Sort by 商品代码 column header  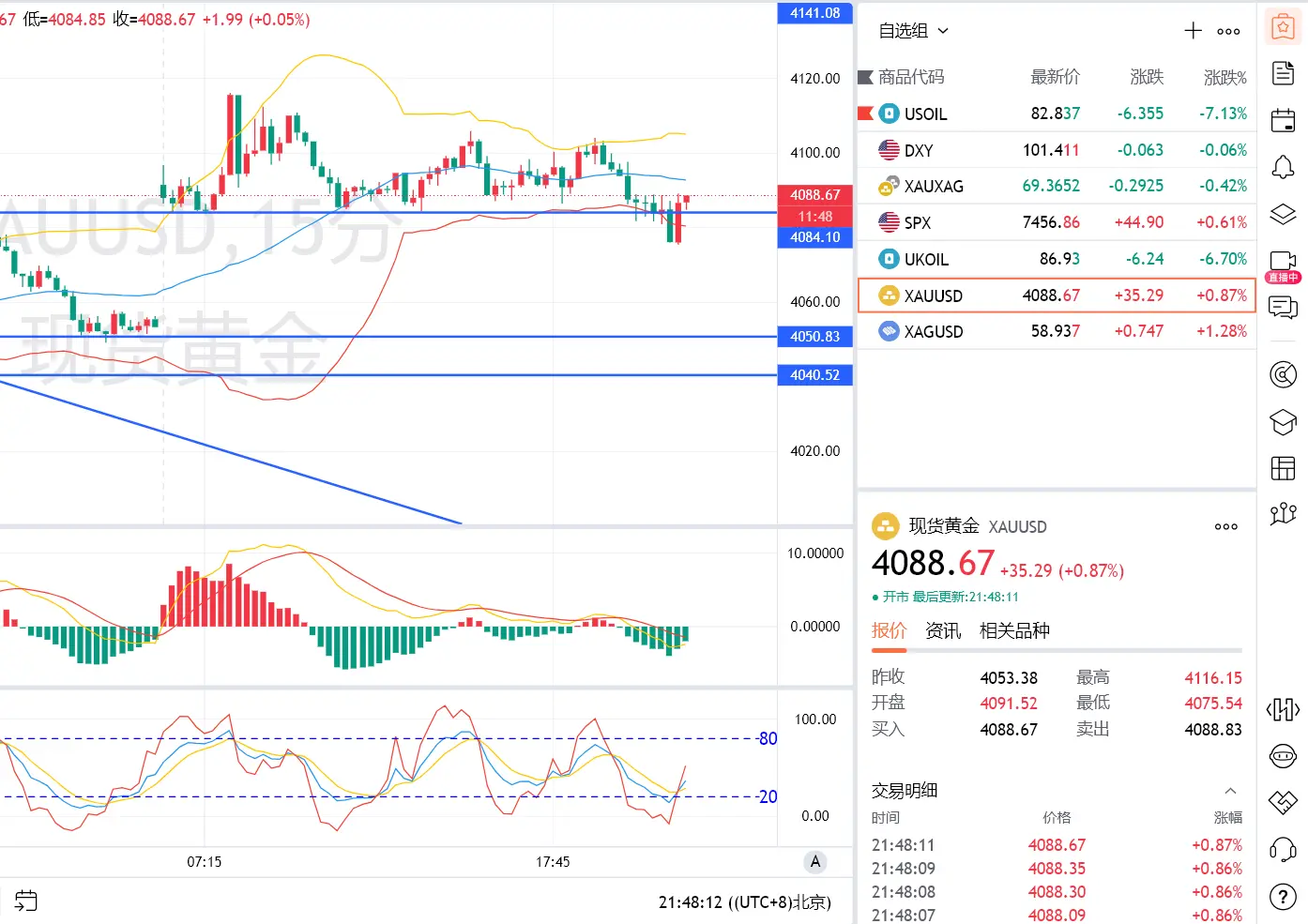click(x=911, y=77)
